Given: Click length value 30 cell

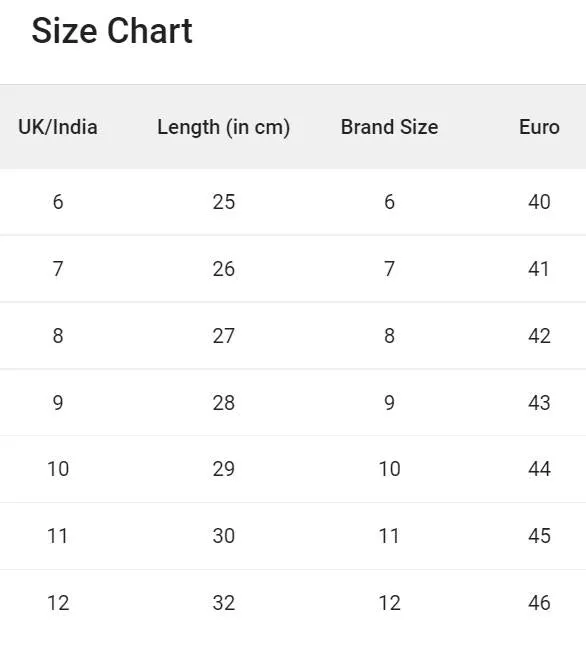Looking at the screenshot, I should [x=224, y=536].
